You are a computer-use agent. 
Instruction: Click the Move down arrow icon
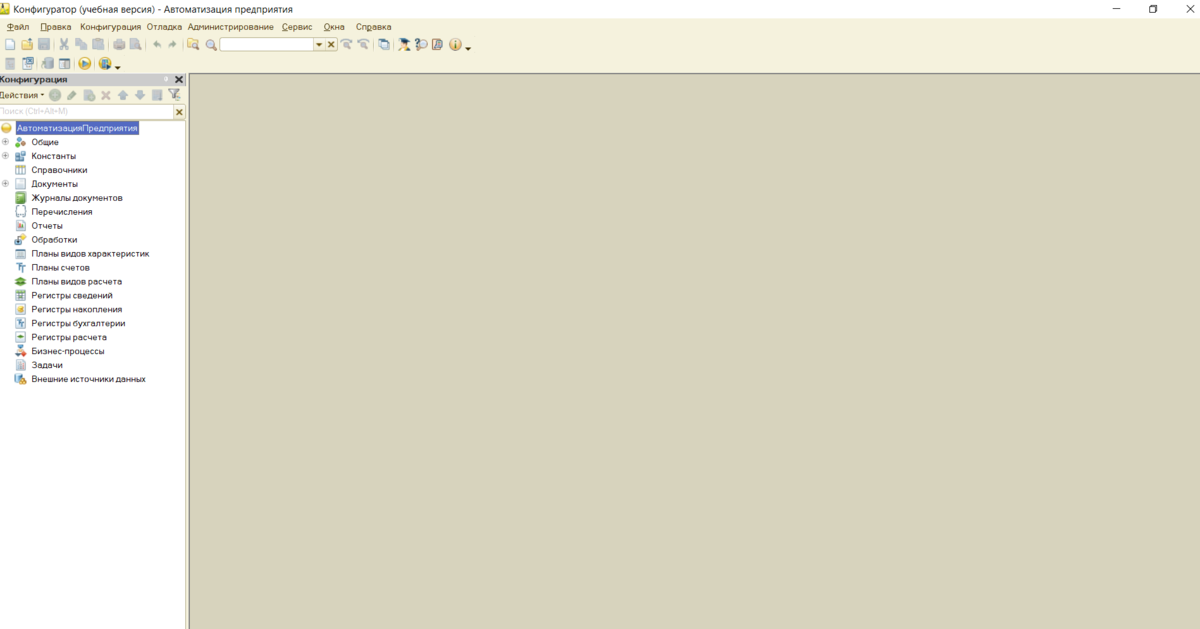pos(140,95)
